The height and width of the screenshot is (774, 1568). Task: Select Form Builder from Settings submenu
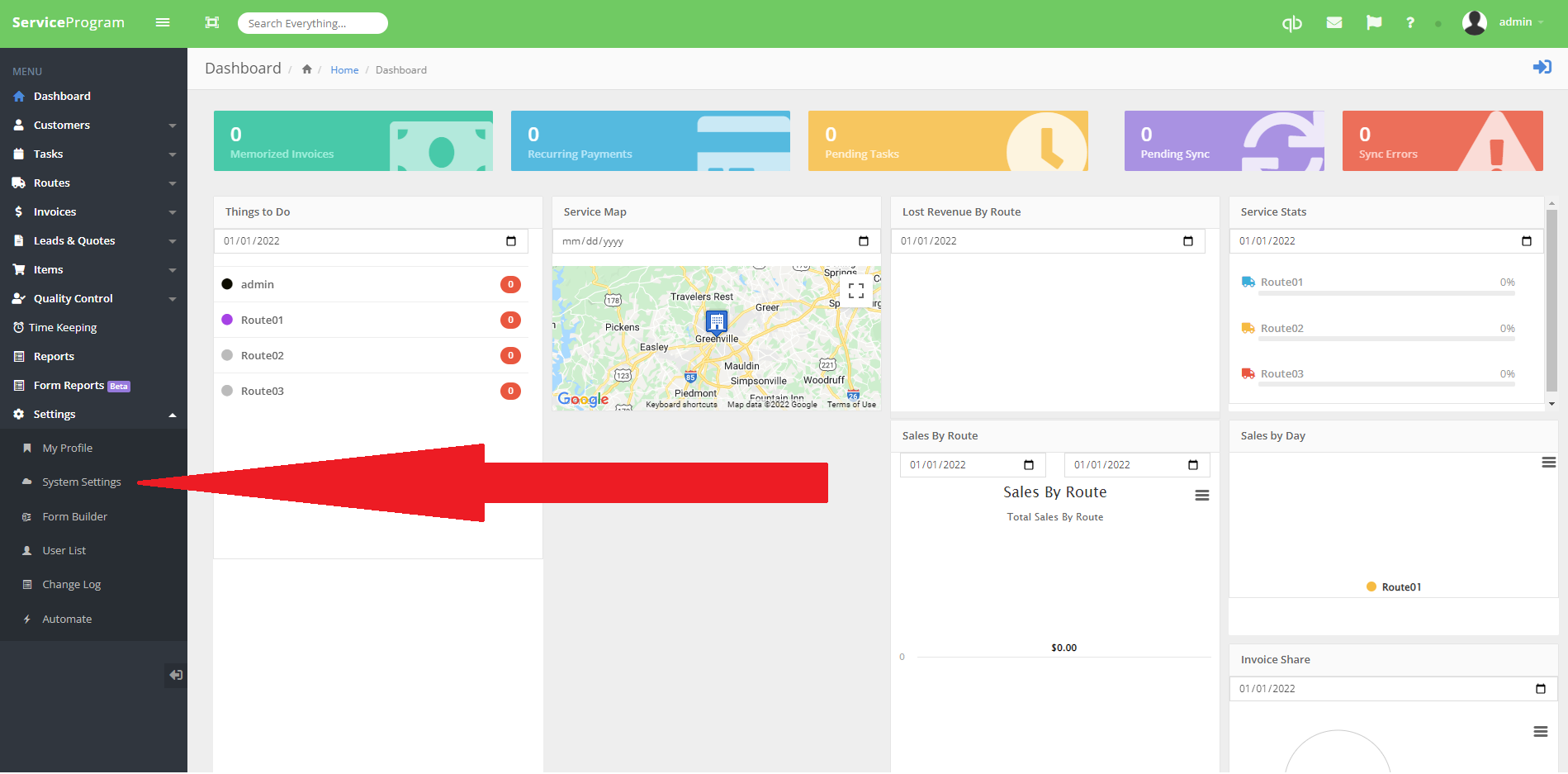pyautogui.click(x=75, y=517)
